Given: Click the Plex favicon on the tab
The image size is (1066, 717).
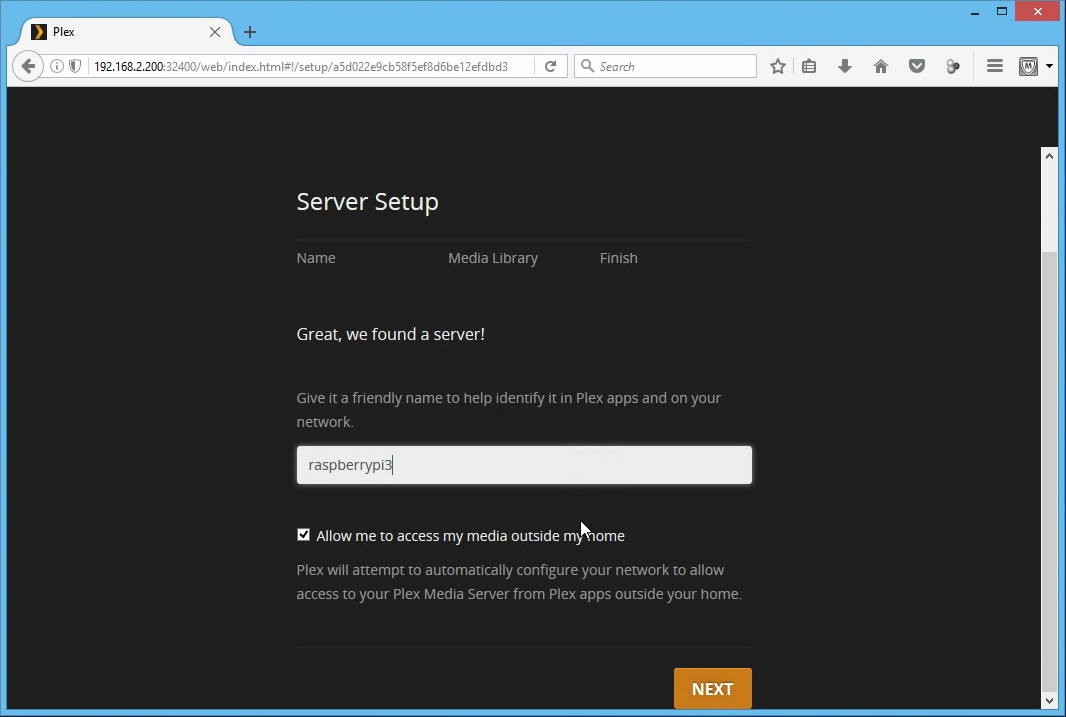Looking at the screenshot, I should click(39, 32).
